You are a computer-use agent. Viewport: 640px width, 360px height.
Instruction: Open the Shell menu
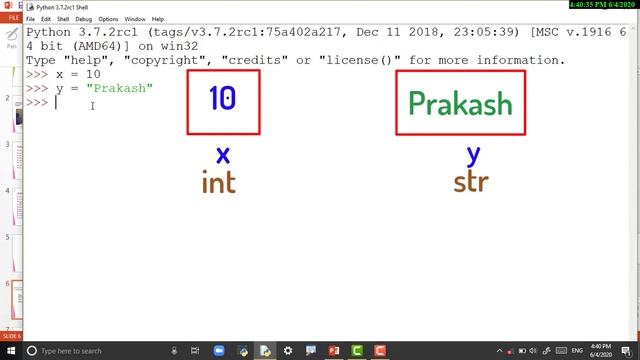coord(63,19)
